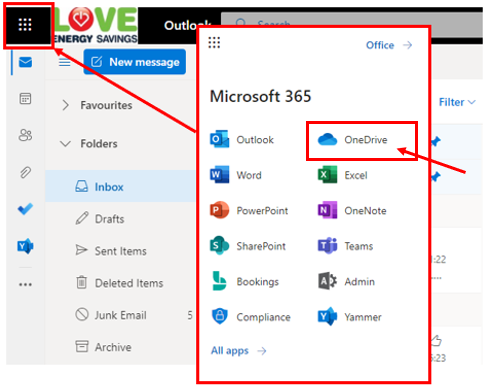Open OneNote from the app list

[352, 210]
